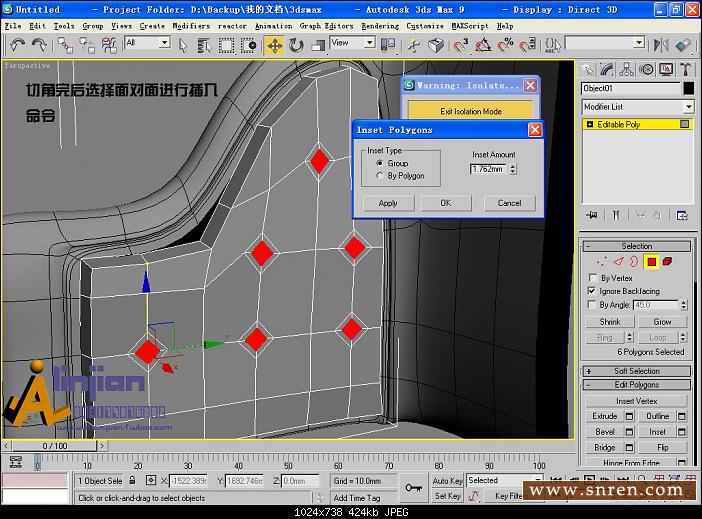Image resolution: width=702 pixels, height=519 pixels.
Task: Open the Rendering menu
Action: pos(379,26)
